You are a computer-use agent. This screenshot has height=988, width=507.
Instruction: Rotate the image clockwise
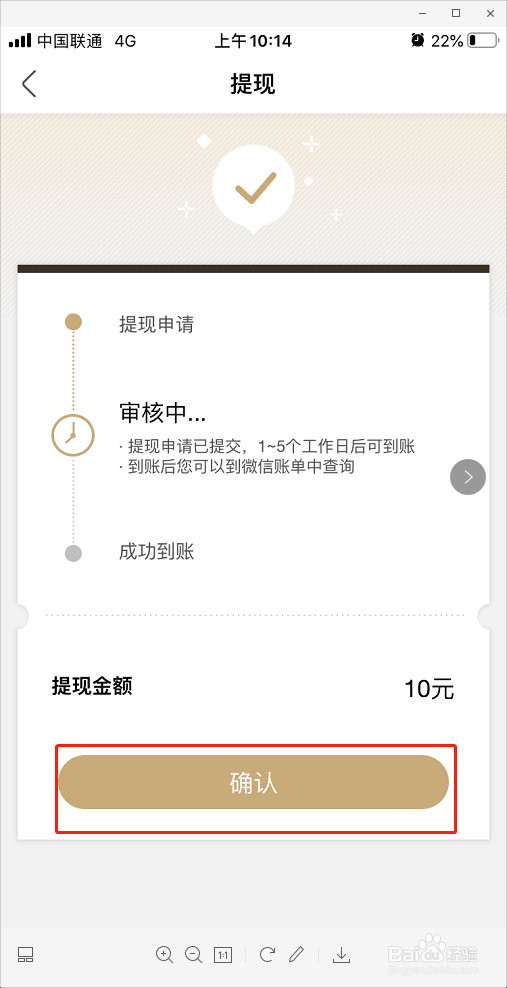click(x=267, y=955)
